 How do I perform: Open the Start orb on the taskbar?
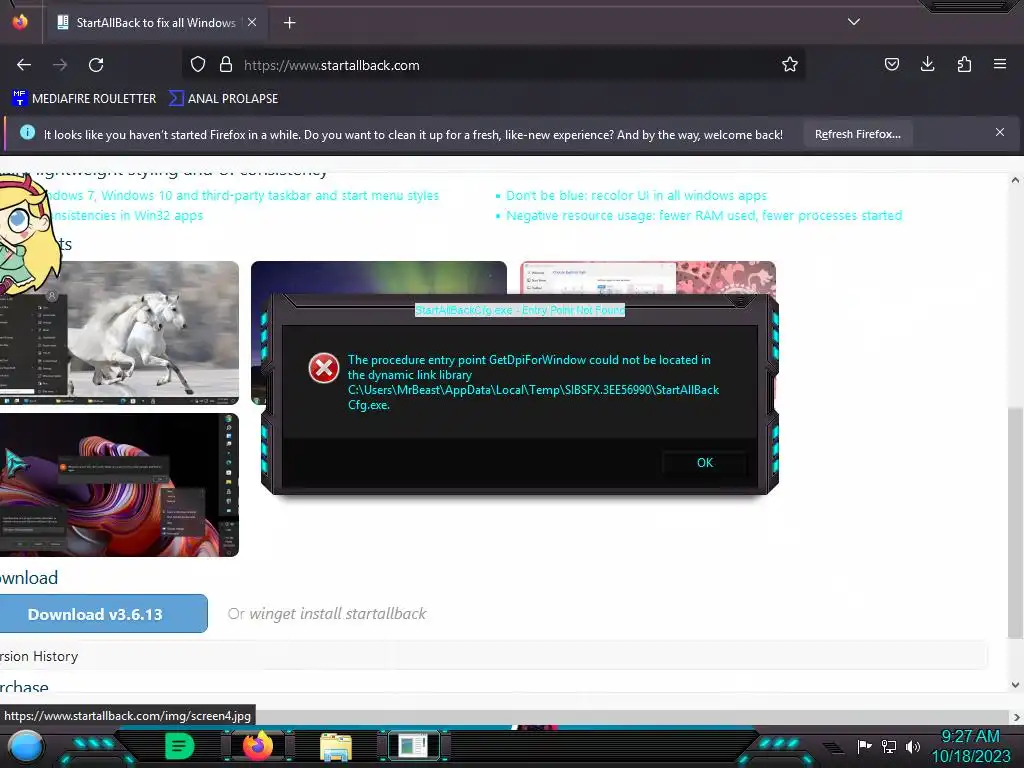tap(26, 747)
